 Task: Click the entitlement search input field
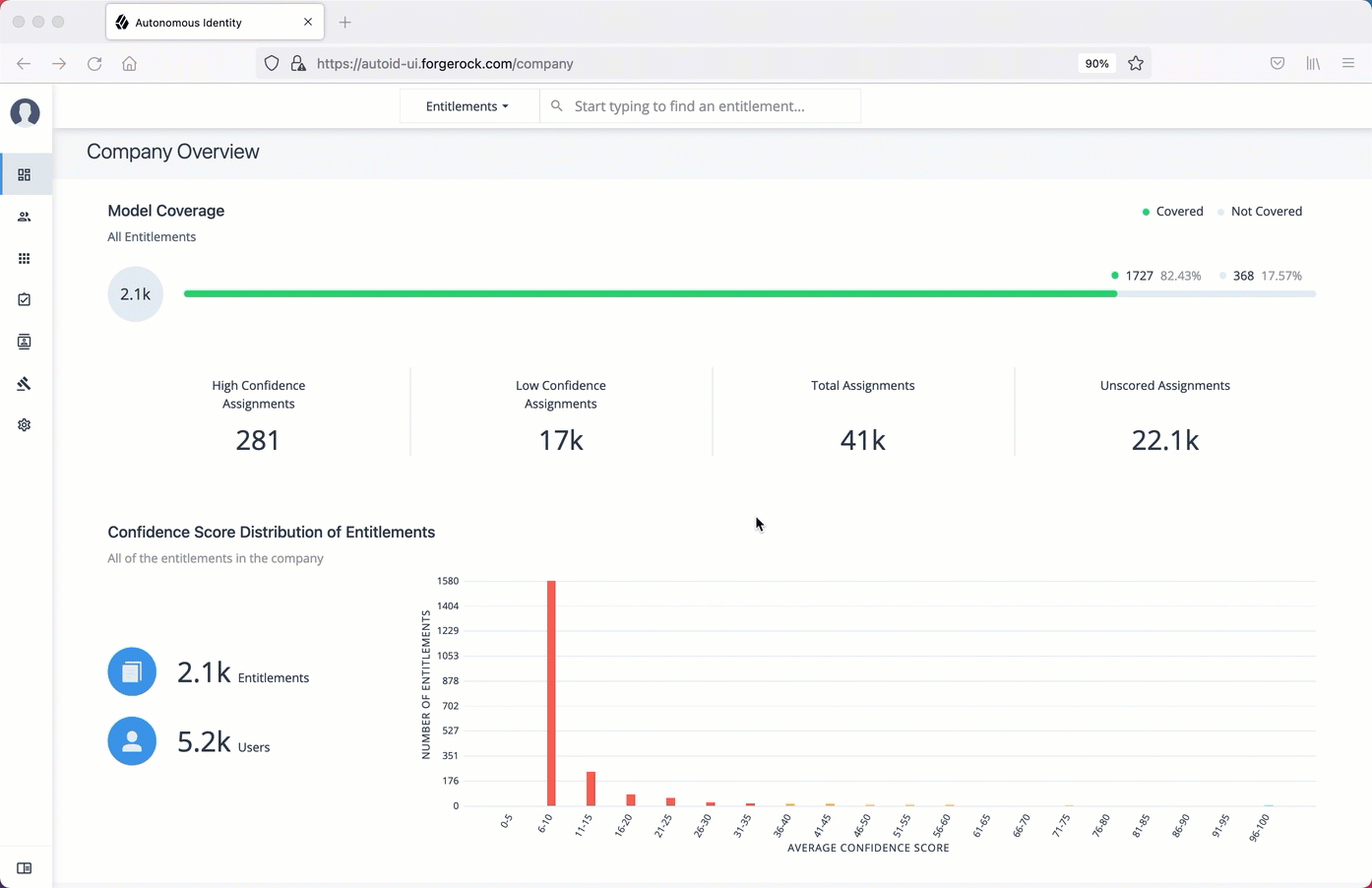coord(701,106)
